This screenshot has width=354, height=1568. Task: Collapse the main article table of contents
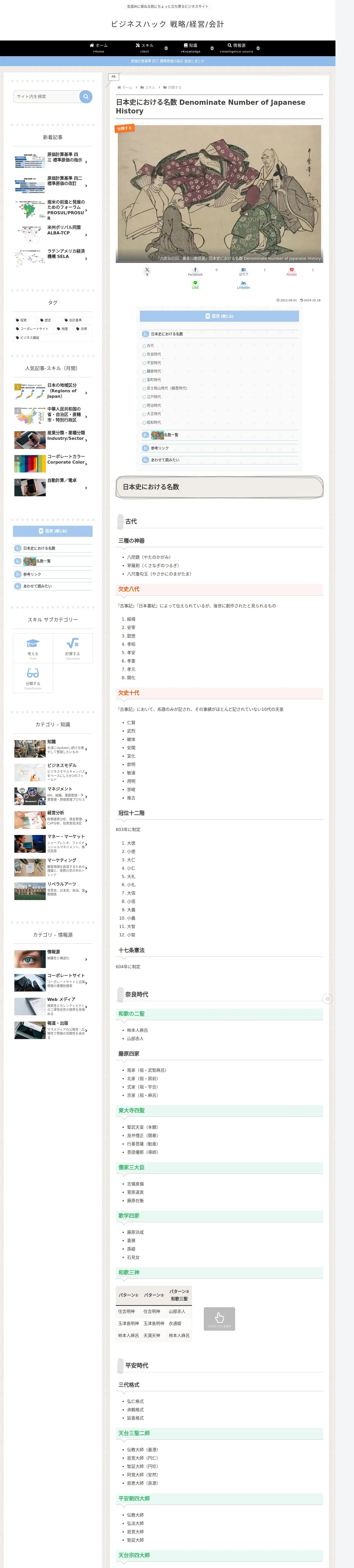219,316
